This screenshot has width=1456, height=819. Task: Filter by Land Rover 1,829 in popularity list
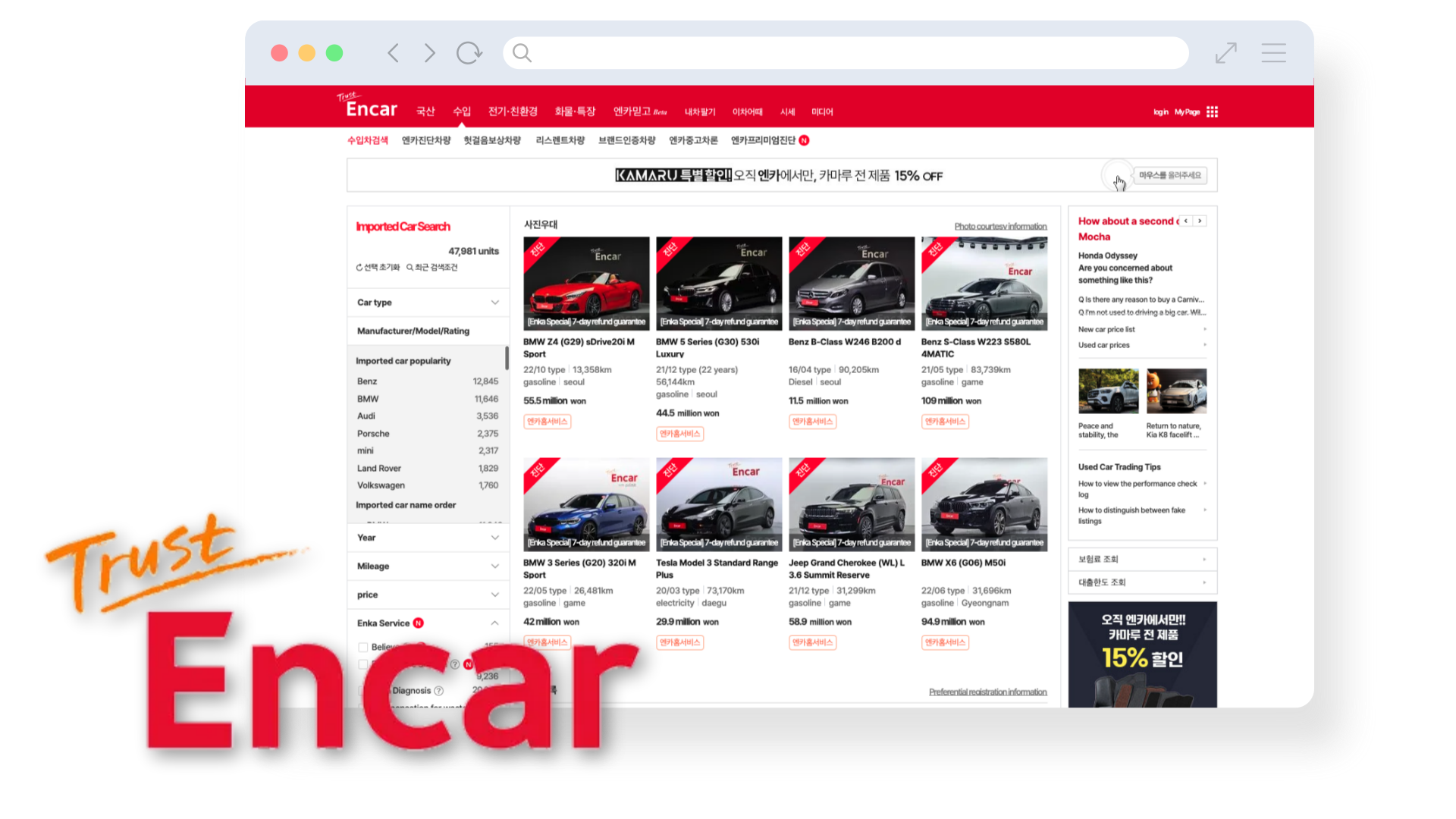pyautogui.click(x=428, y=469)
